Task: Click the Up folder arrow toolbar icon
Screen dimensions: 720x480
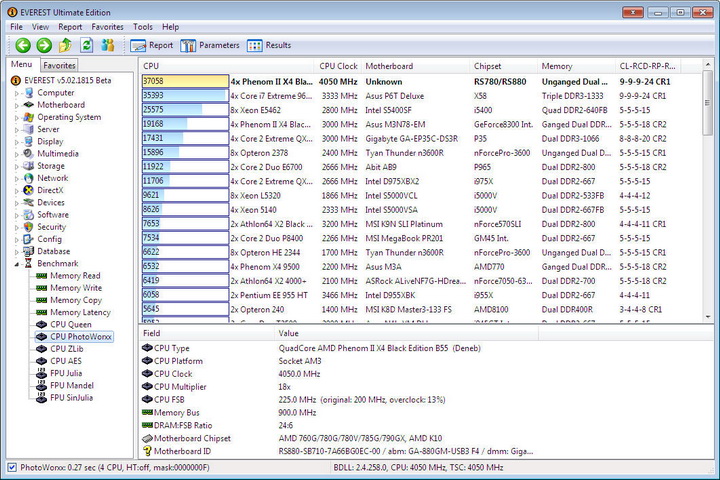Action: coord(65,45)
